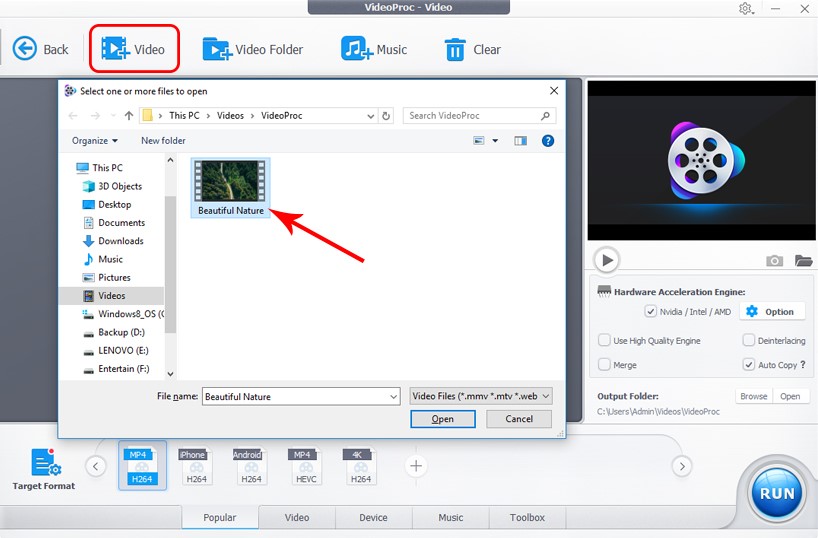Viewport: 818px width, 538px height.
Task: Go forward in file dialog history
Action: 95,116
